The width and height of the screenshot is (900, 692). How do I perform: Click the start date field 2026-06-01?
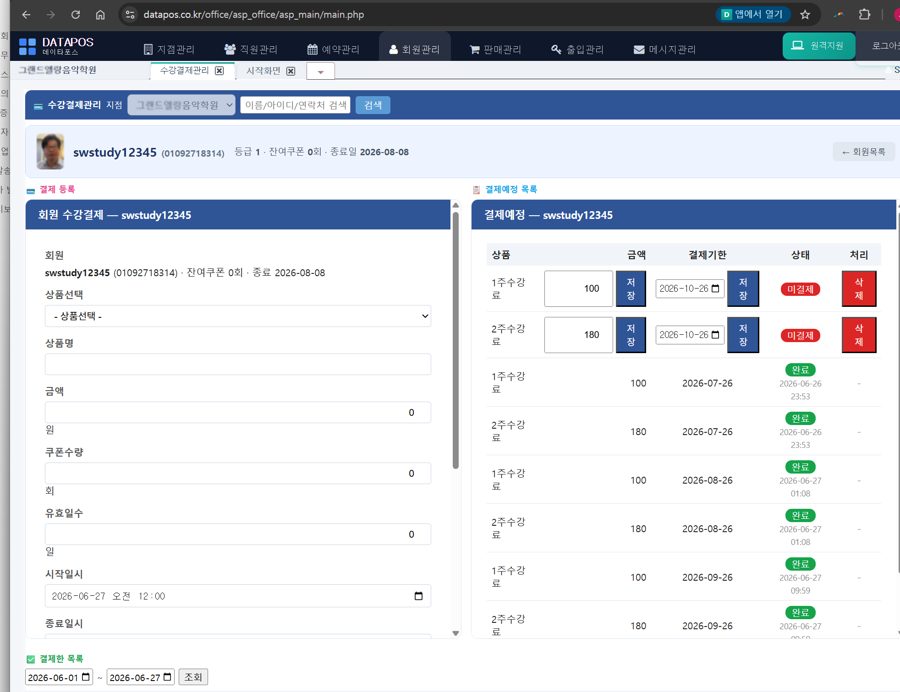tap(59, 677)
